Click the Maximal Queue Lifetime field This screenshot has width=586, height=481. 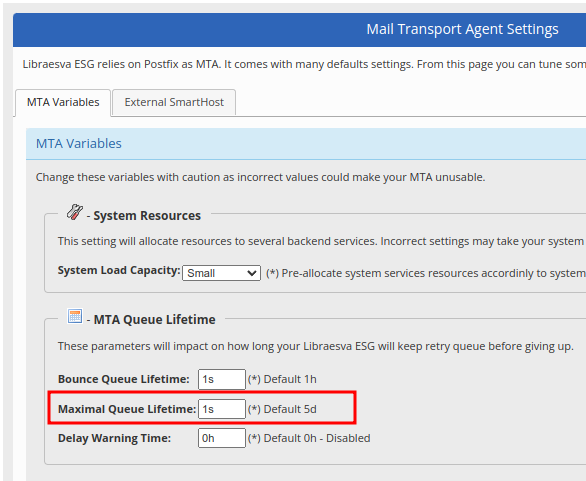[222, 409]
